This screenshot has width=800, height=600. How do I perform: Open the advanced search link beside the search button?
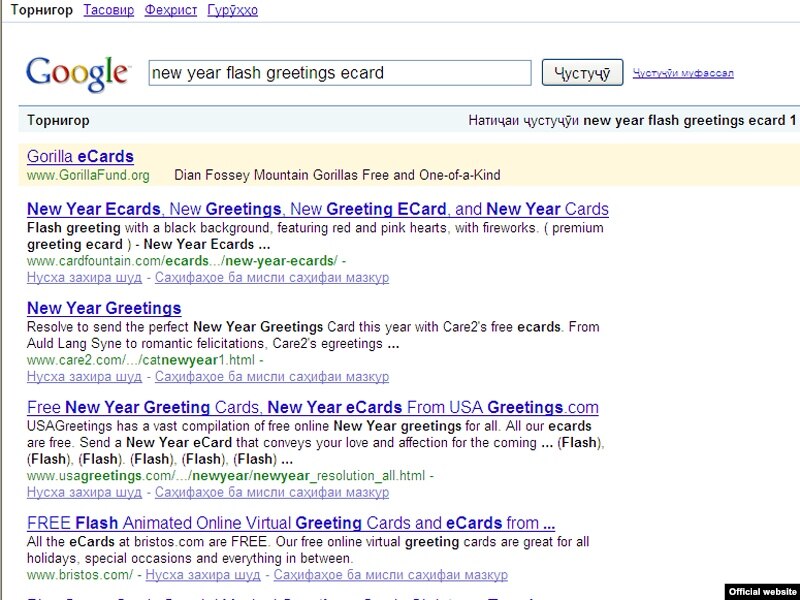click(x=683, y=73)
